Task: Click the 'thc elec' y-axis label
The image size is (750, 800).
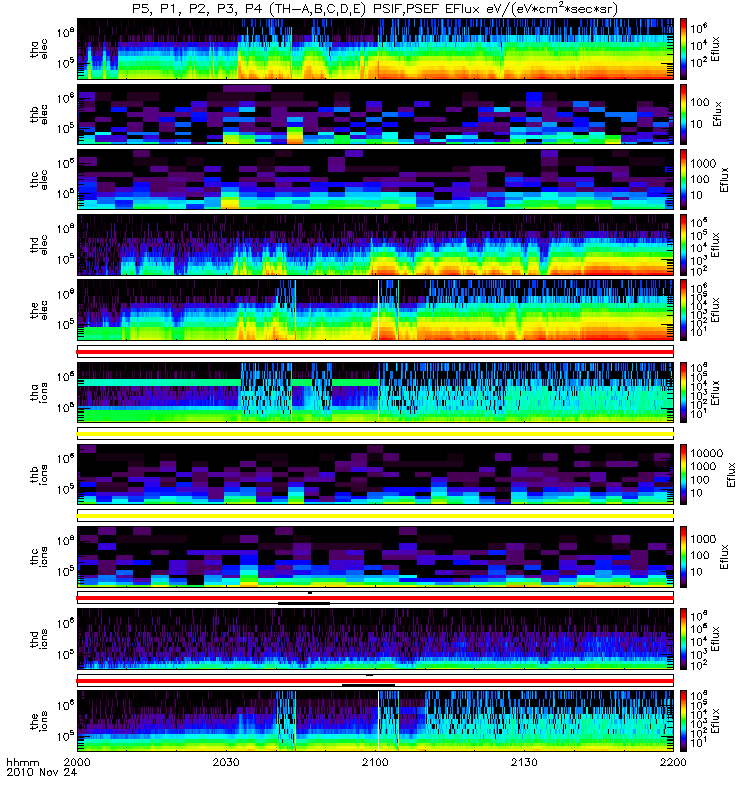Action: point(39,180)
